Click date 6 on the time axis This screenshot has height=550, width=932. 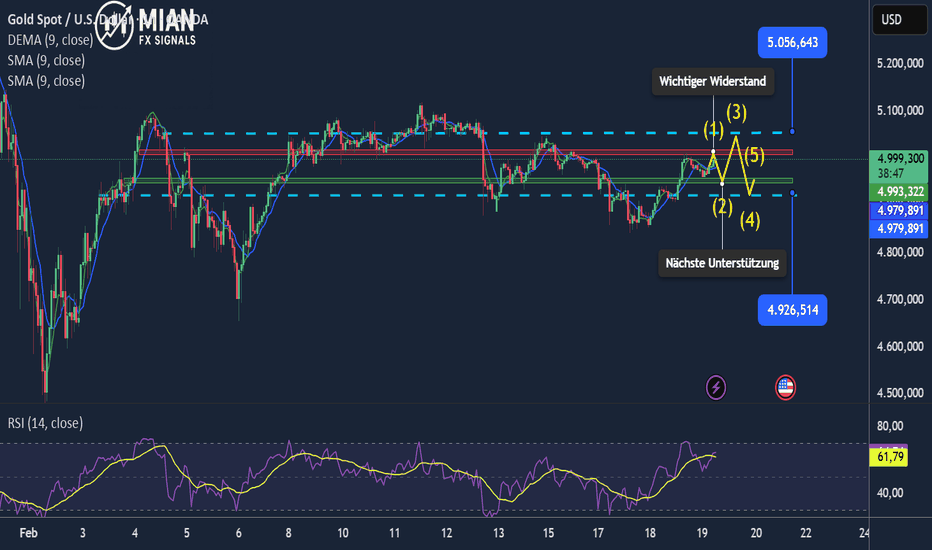coord(238,533)
